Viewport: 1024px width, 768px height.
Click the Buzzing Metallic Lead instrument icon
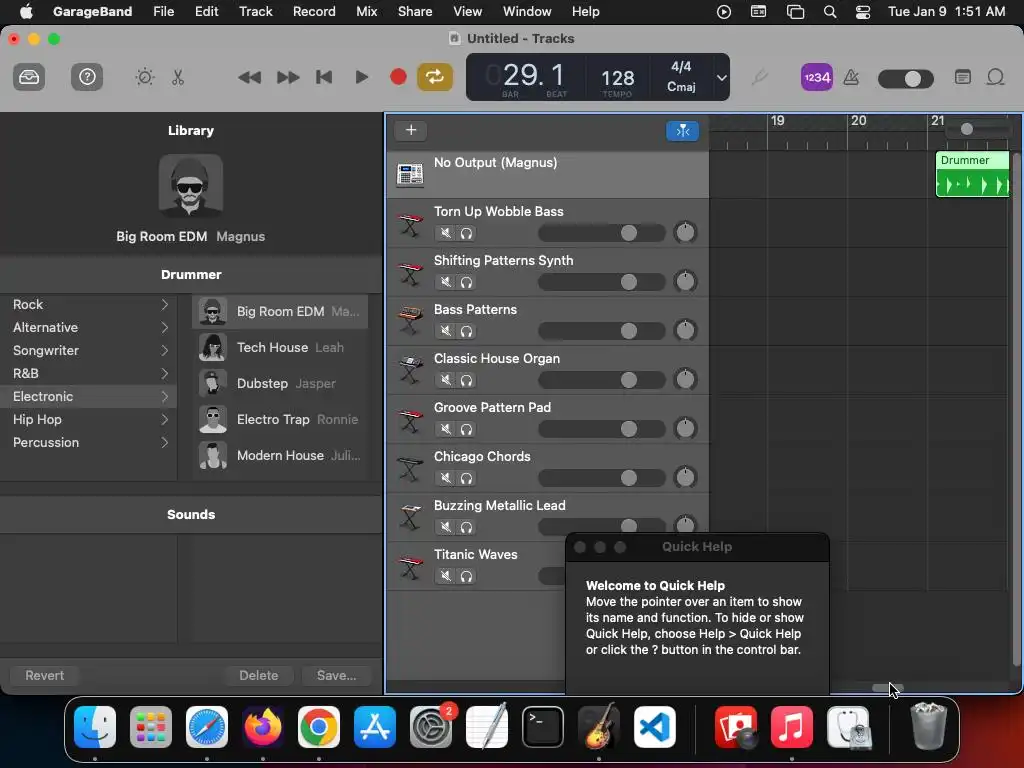tap(410, 517)
